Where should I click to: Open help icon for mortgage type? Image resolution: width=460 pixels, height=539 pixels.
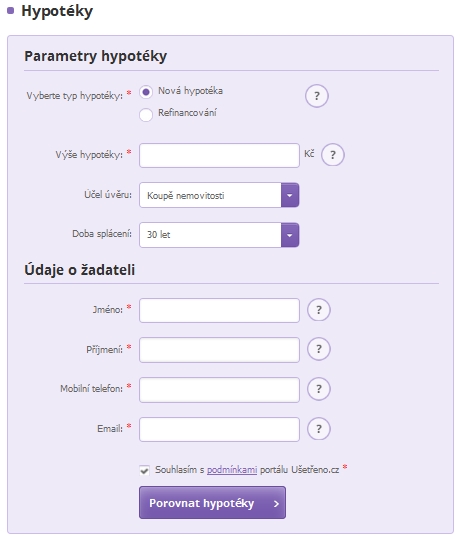coord(317,96)
